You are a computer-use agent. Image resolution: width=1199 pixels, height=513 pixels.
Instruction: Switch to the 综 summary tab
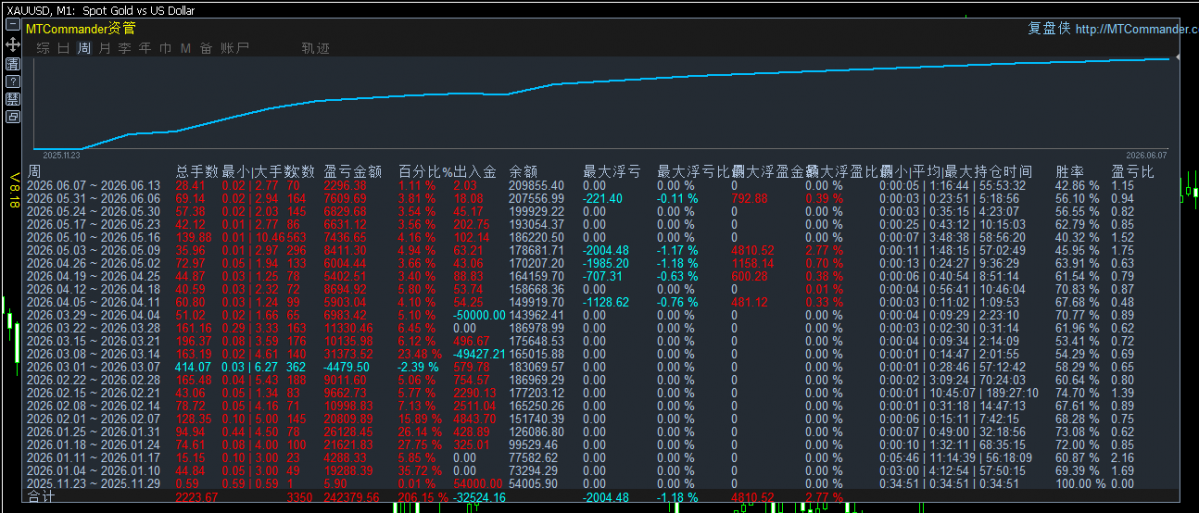pyautogui.click(x=44, y=48)
